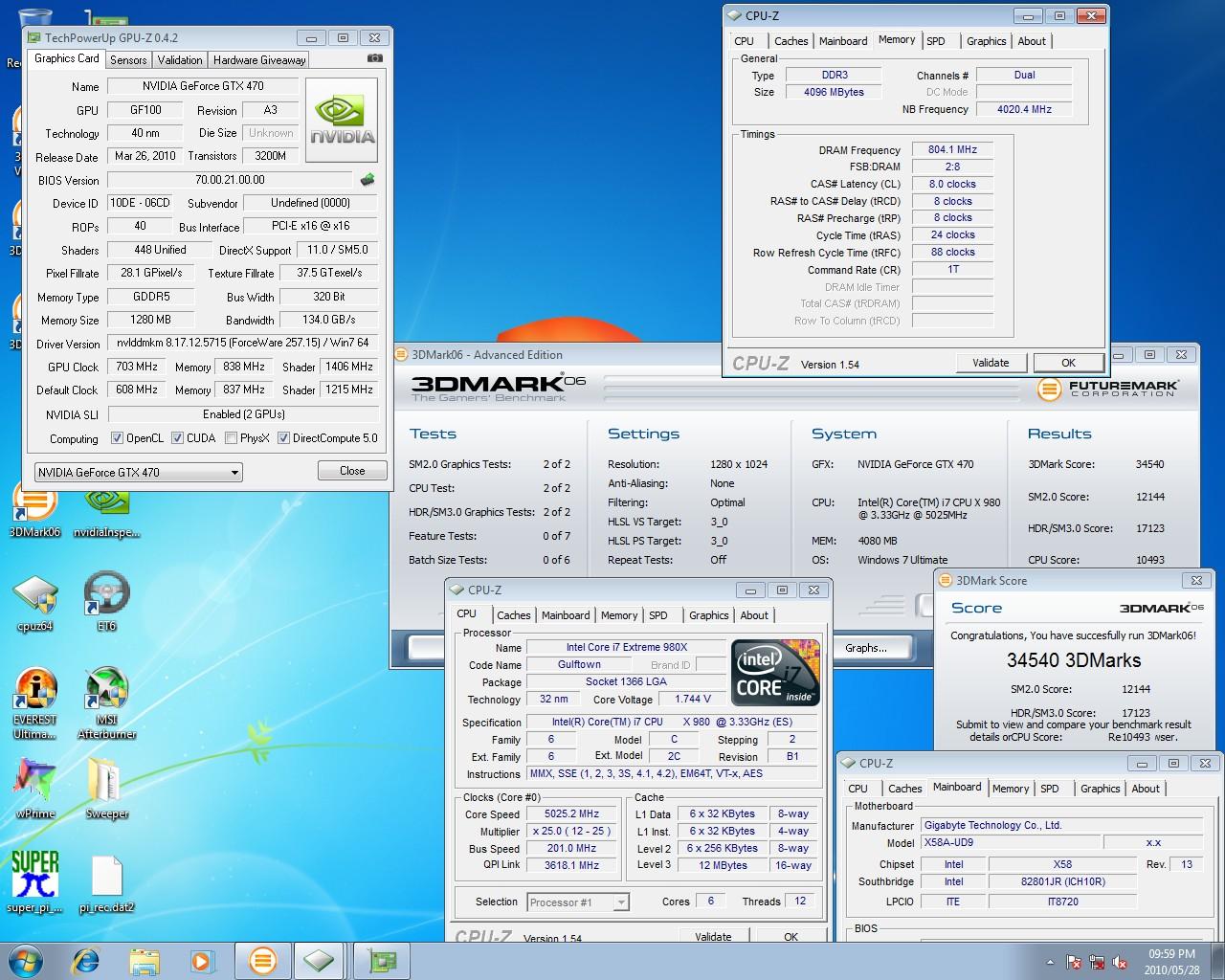
Task: Switch to CPU-Z taskbar button
Action: coord(320,960)
